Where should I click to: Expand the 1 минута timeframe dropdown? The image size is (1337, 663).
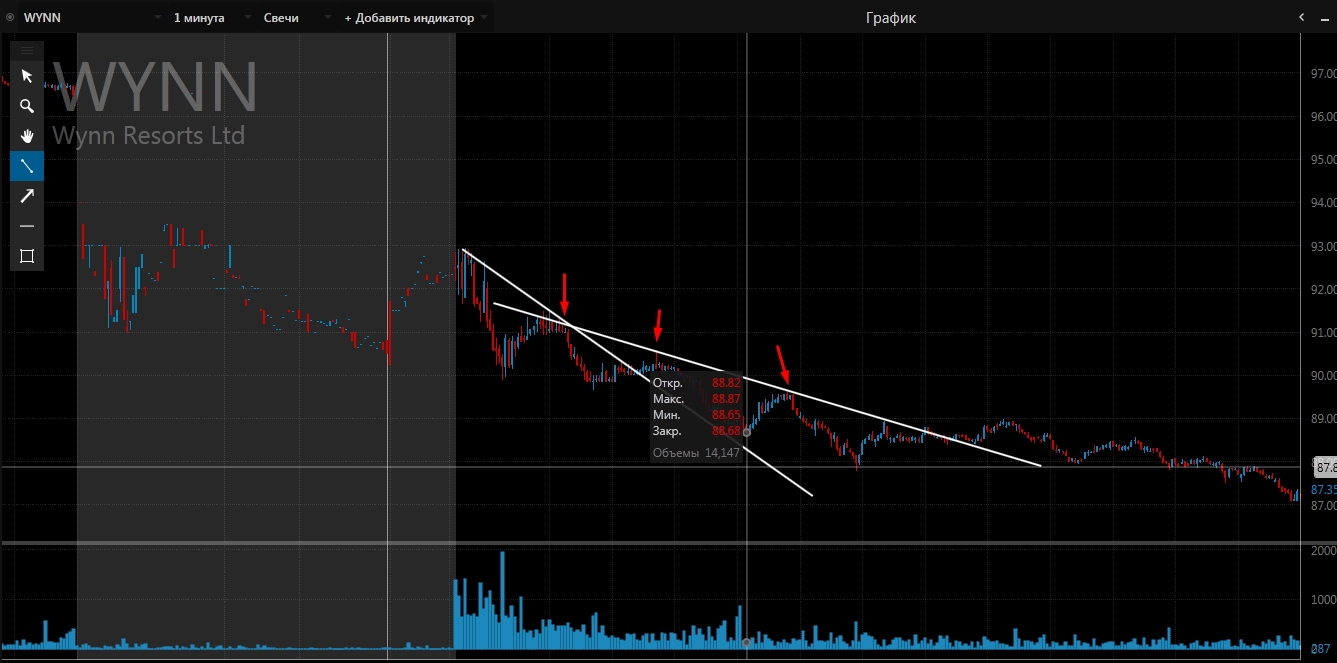pos(208,17)
